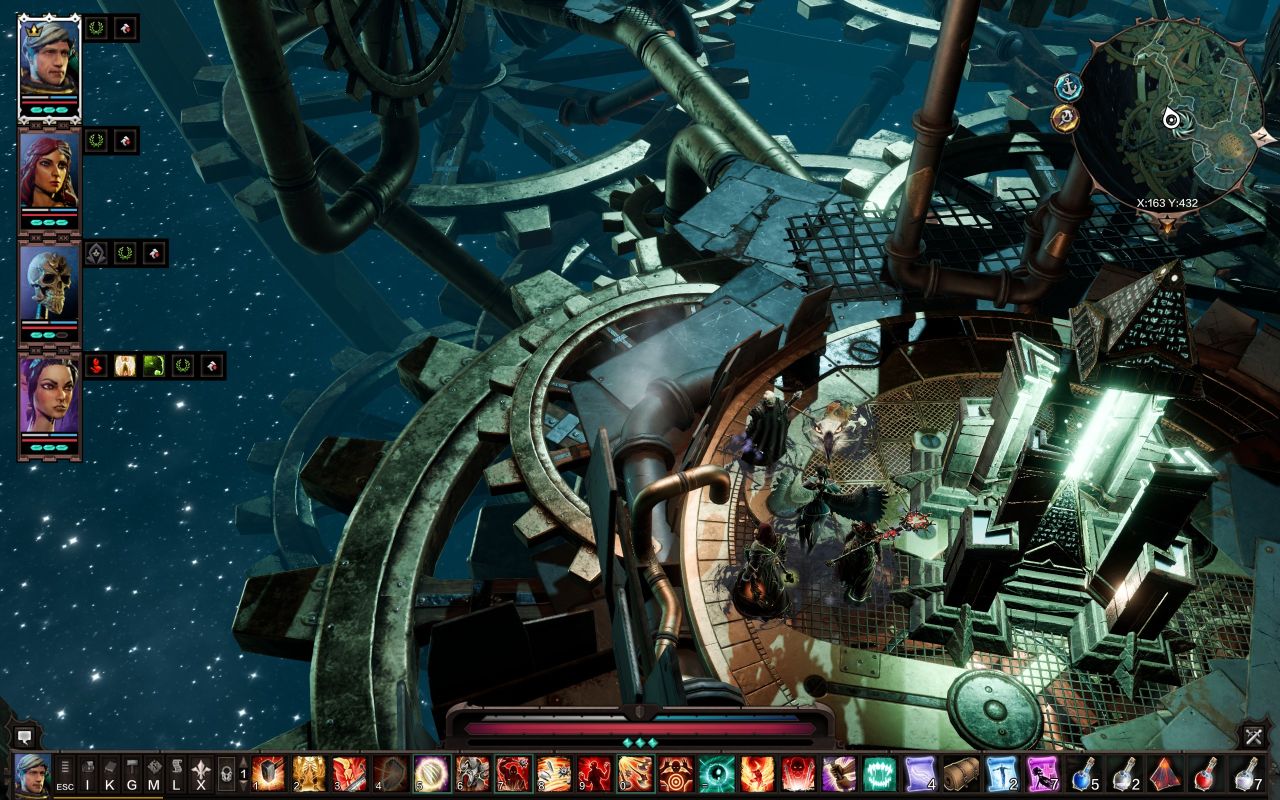
Task: Use the purple fist skill
Action: (x=840, y=774)
